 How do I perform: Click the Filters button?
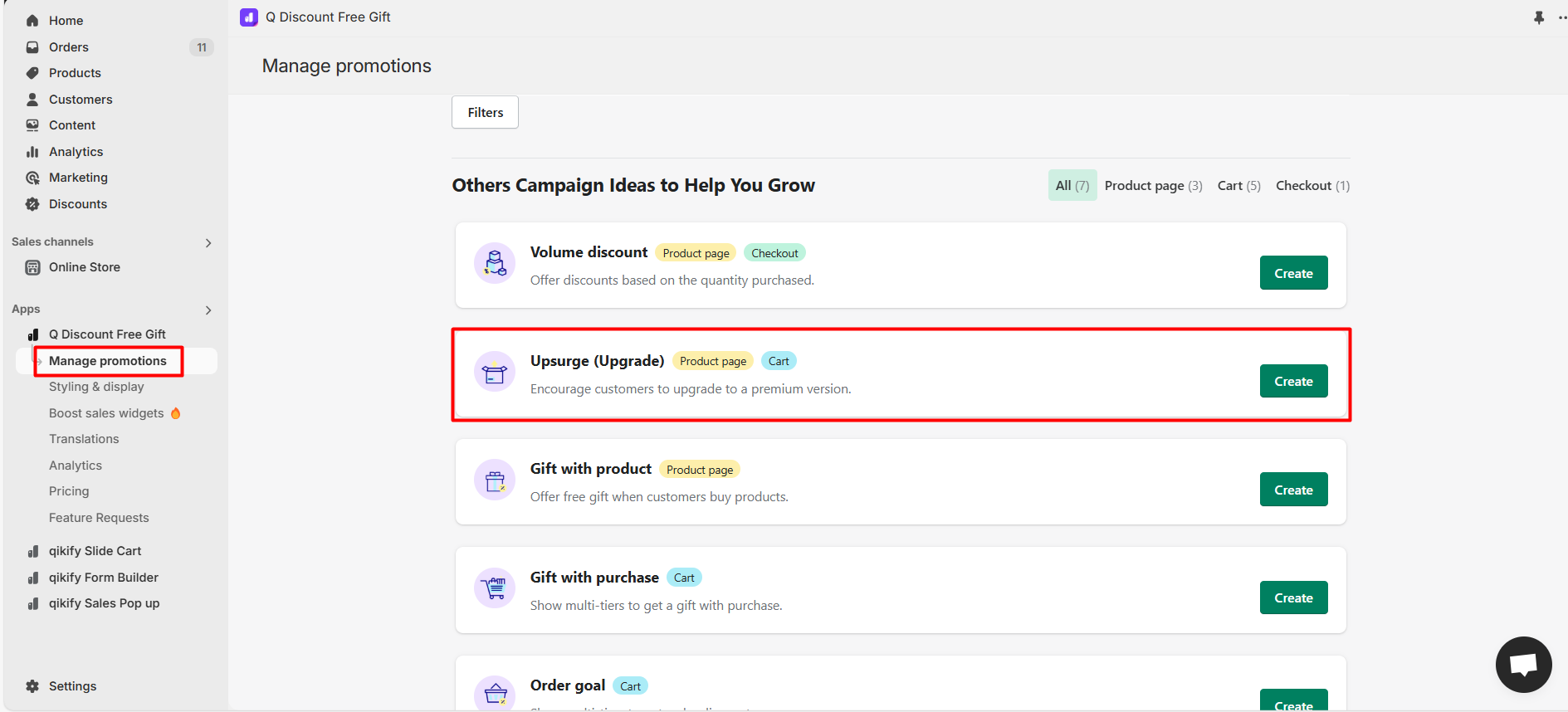pyautogui.click(x=485, y=112)
